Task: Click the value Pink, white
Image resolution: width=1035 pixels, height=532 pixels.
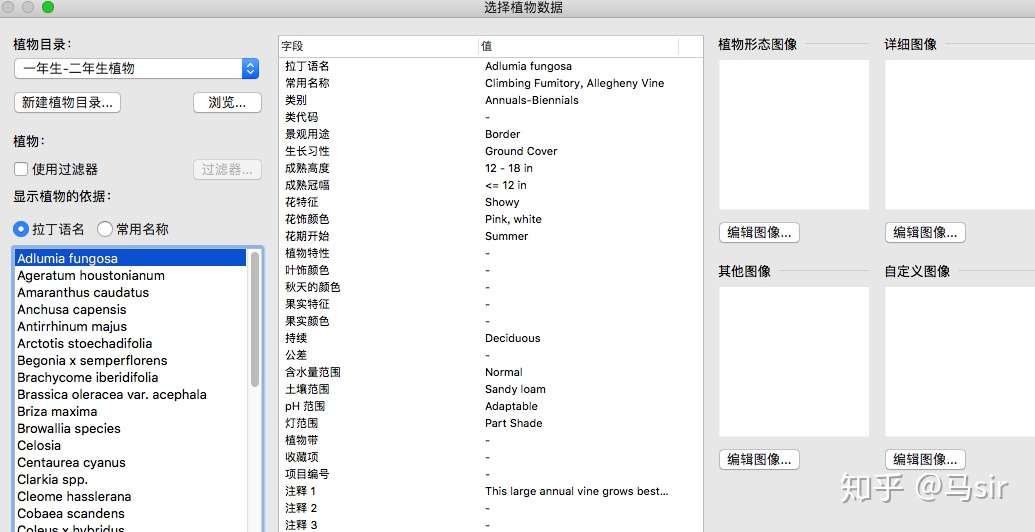Action: (x=513, y=219)
